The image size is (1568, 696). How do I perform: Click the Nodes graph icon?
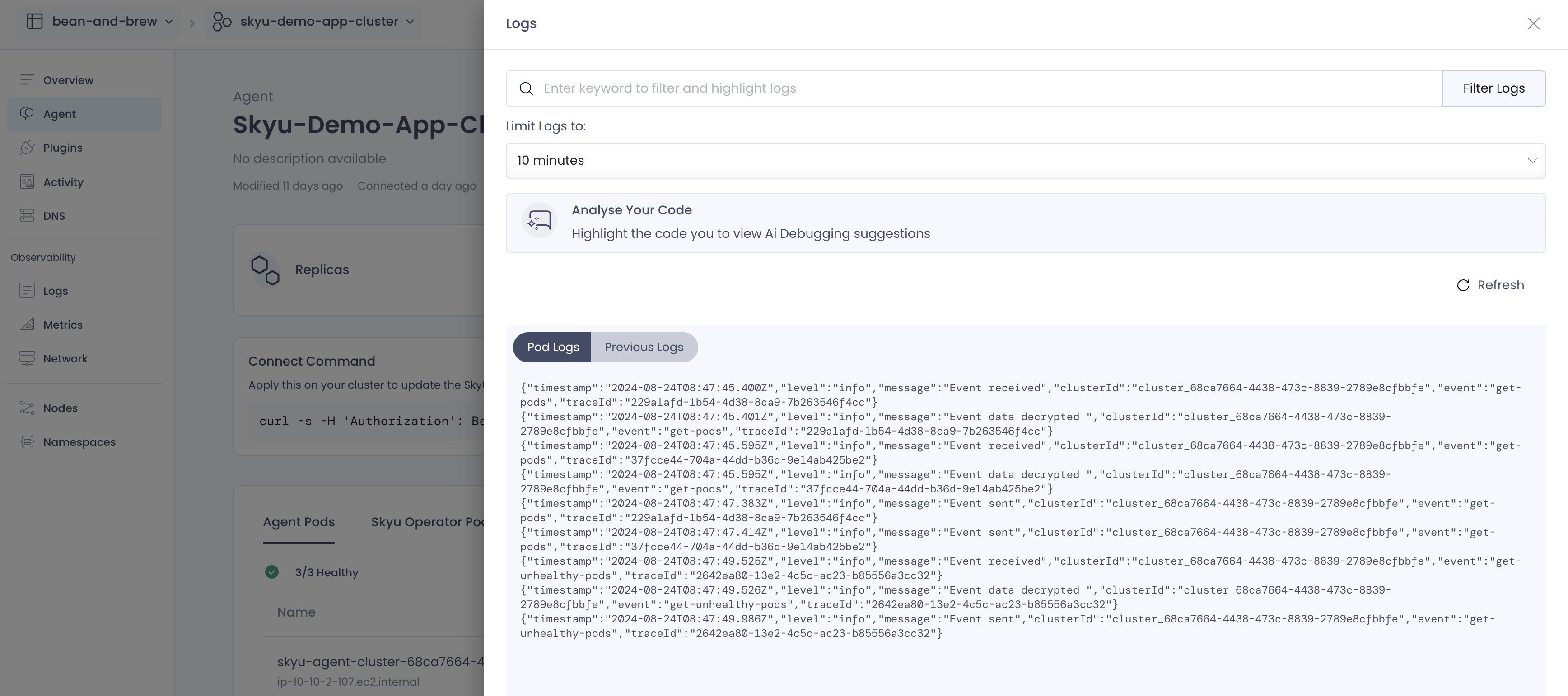[27, 408]
